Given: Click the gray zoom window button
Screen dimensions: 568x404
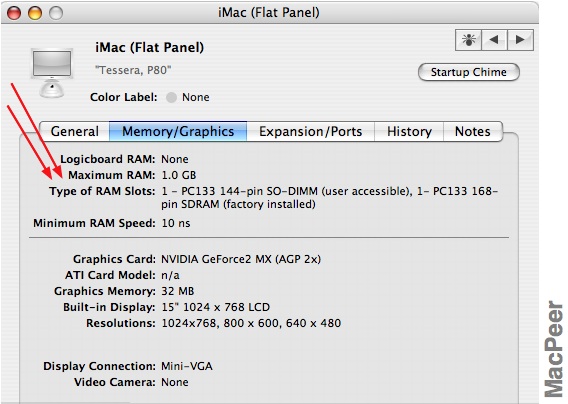Looking at the screenshot, I should point(56,13).
